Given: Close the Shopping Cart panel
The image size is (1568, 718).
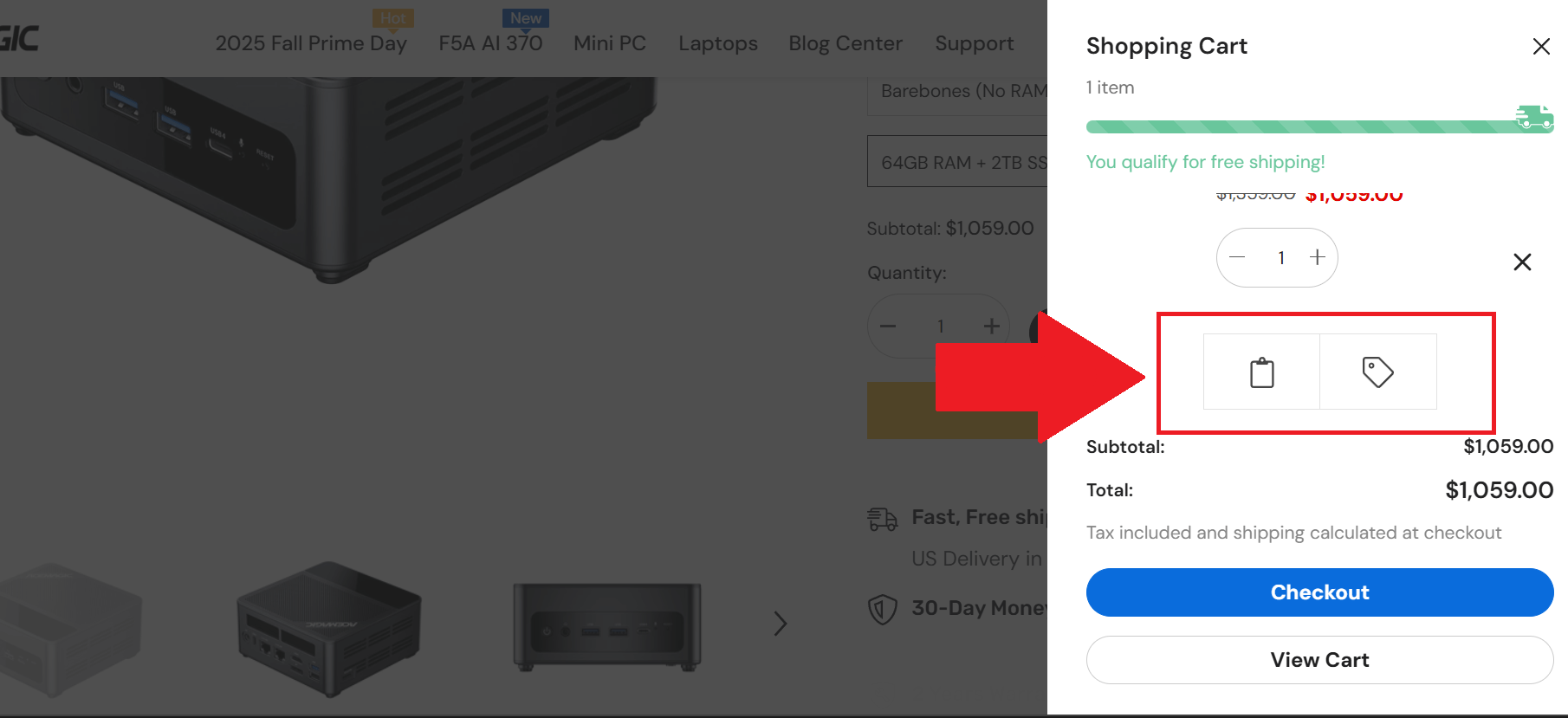Looking at the screenshot, I should click(x=1540, y=47).
